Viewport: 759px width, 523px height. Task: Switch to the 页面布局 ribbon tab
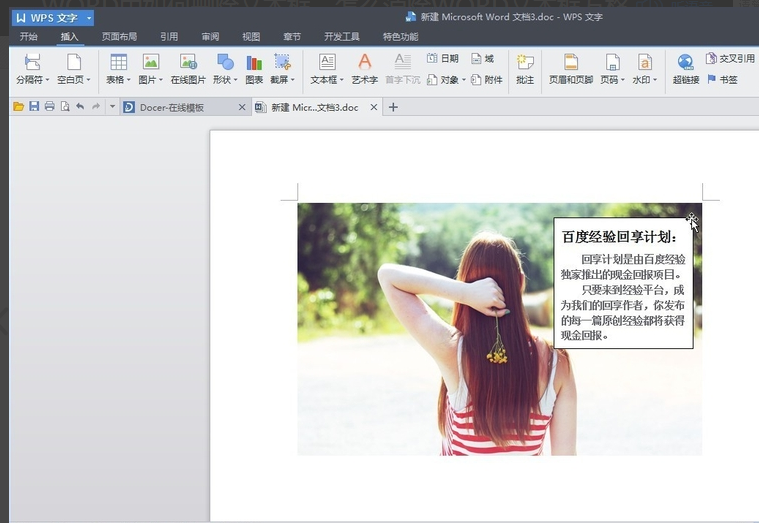click(x=119, y=37)
